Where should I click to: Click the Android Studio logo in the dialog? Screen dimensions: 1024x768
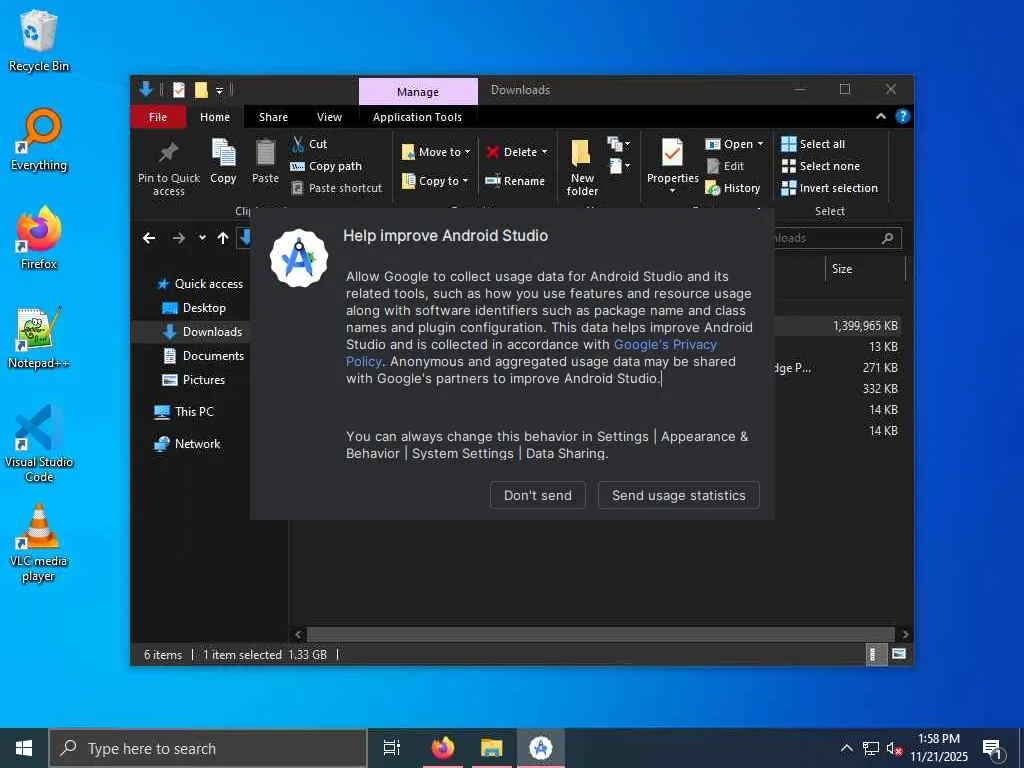click(298, 258)
